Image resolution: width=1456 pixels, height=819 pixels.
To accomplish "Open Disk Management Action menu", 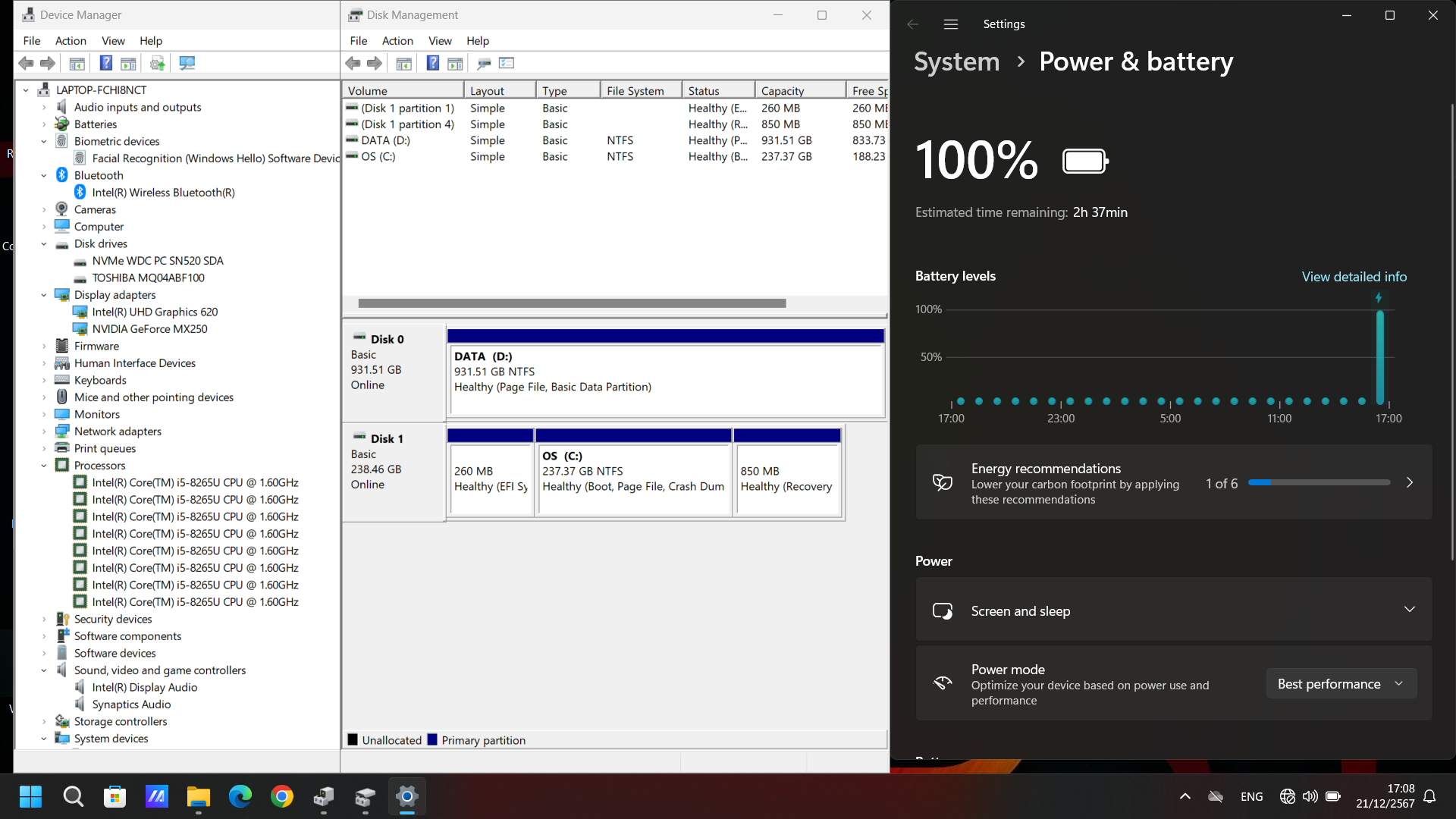I will tap(397, 41).
